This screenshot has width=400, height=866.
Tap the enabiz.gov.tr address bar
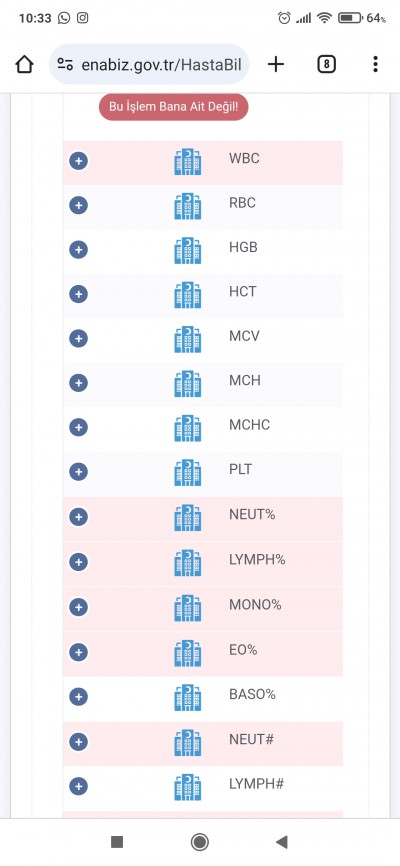coord(149,65)
